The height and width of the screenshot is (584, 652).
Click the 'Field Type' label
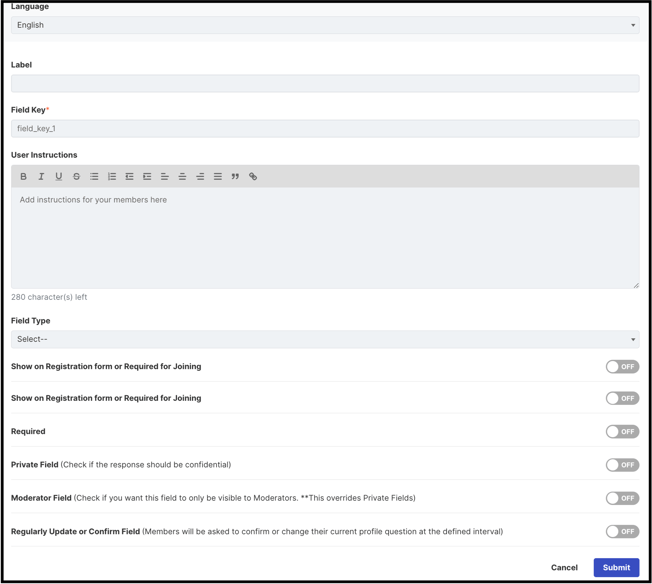click(30, 321)
